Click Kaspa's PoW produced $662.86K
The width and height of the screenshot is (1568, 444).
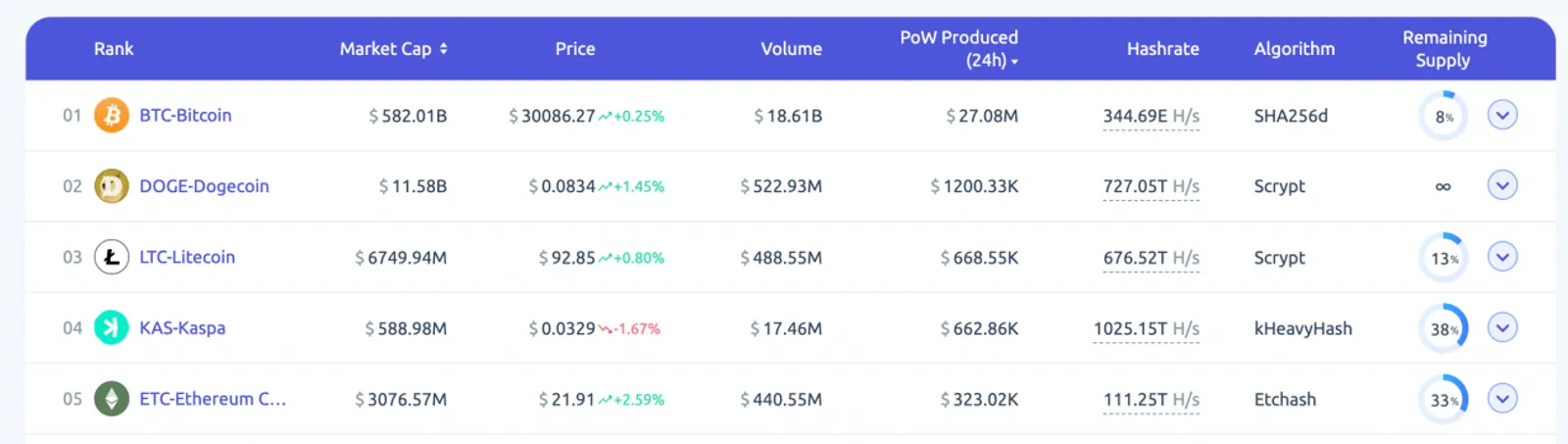click(979, 329)
